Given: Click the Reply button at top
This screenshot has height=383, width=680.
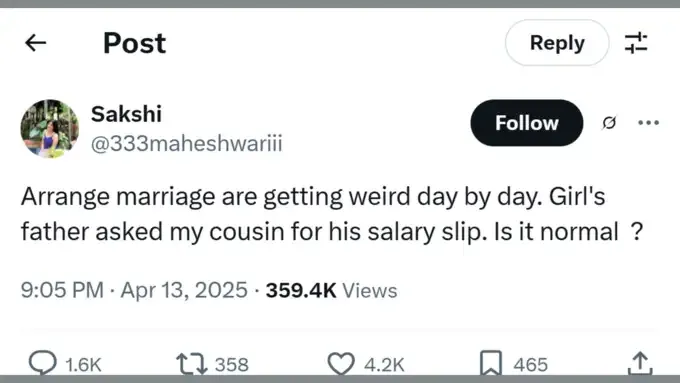Looking at the screenshot, I should point(557,43).
